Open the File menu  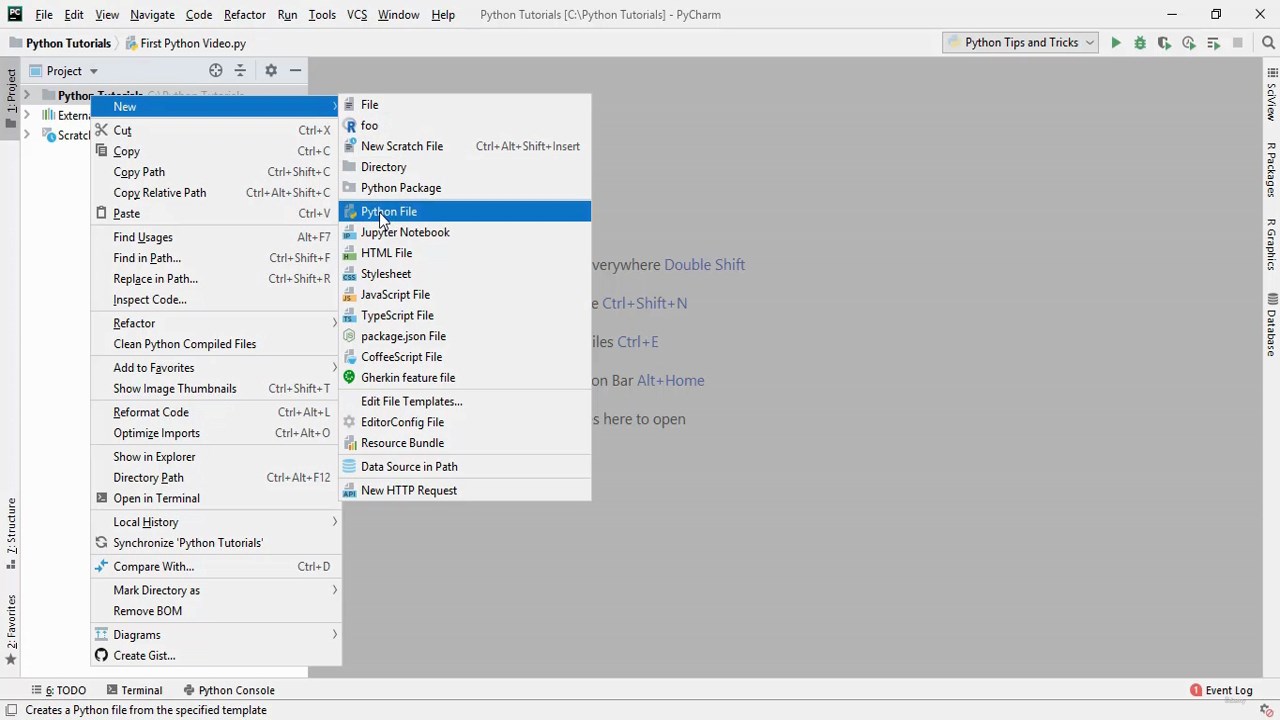coord(44,15)
